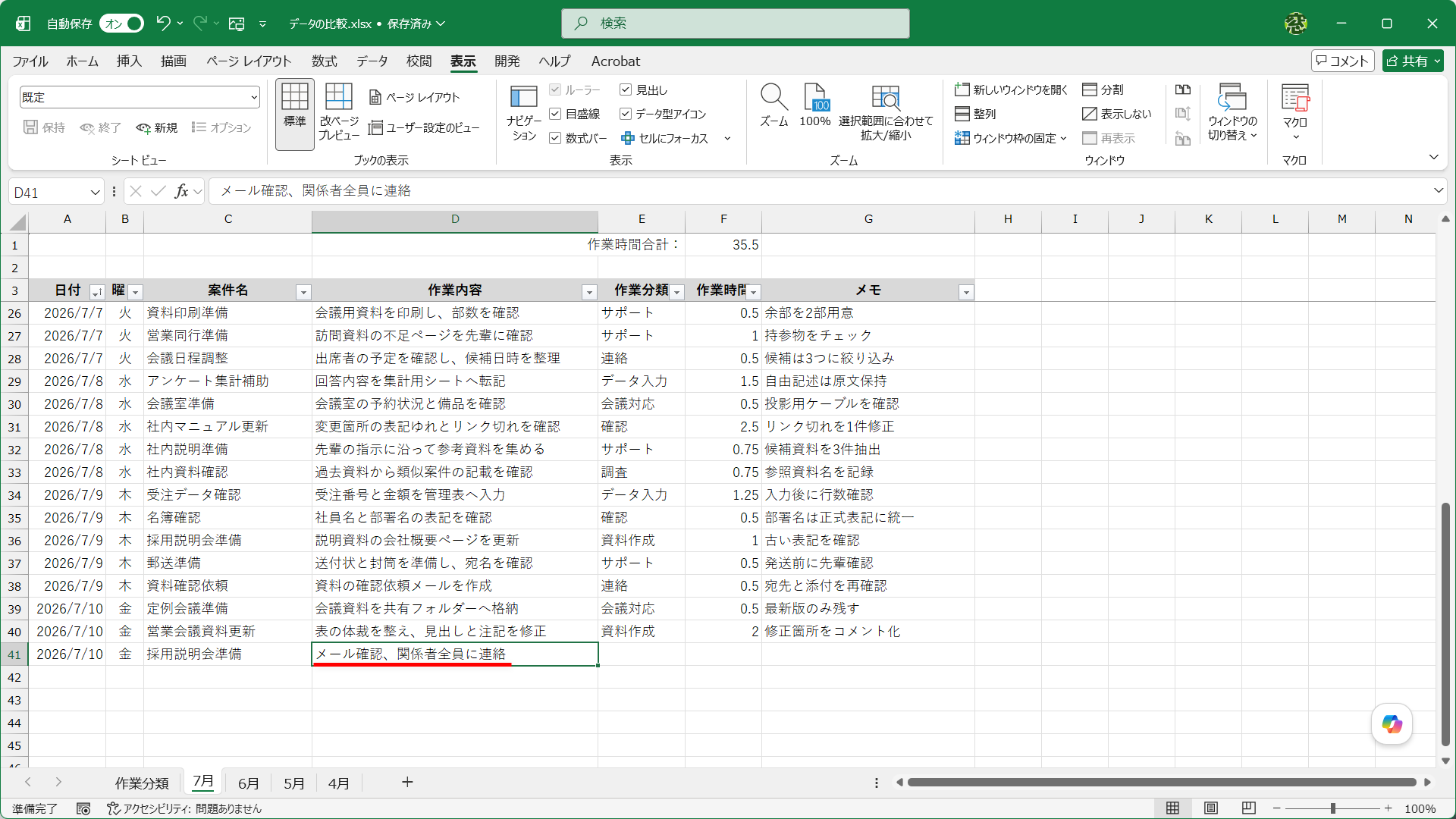Select cell with 会議対応 in row 39
The height and width of the screenshot is (819, 1456).
(x=642, y=609)
